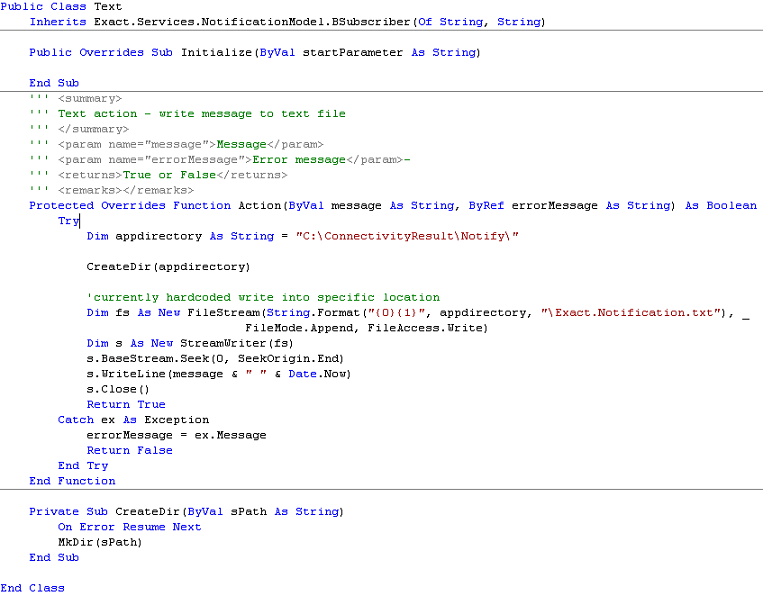Click the 'Return True' statement
The image size is (763, 596).
pyautogui.click(x=126, y=405)
